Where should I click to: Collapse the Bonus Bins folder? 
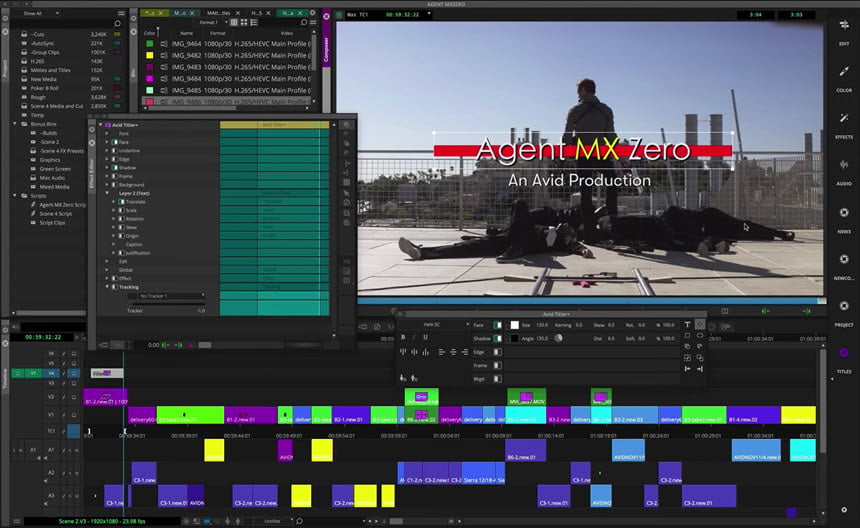point(16,124)
